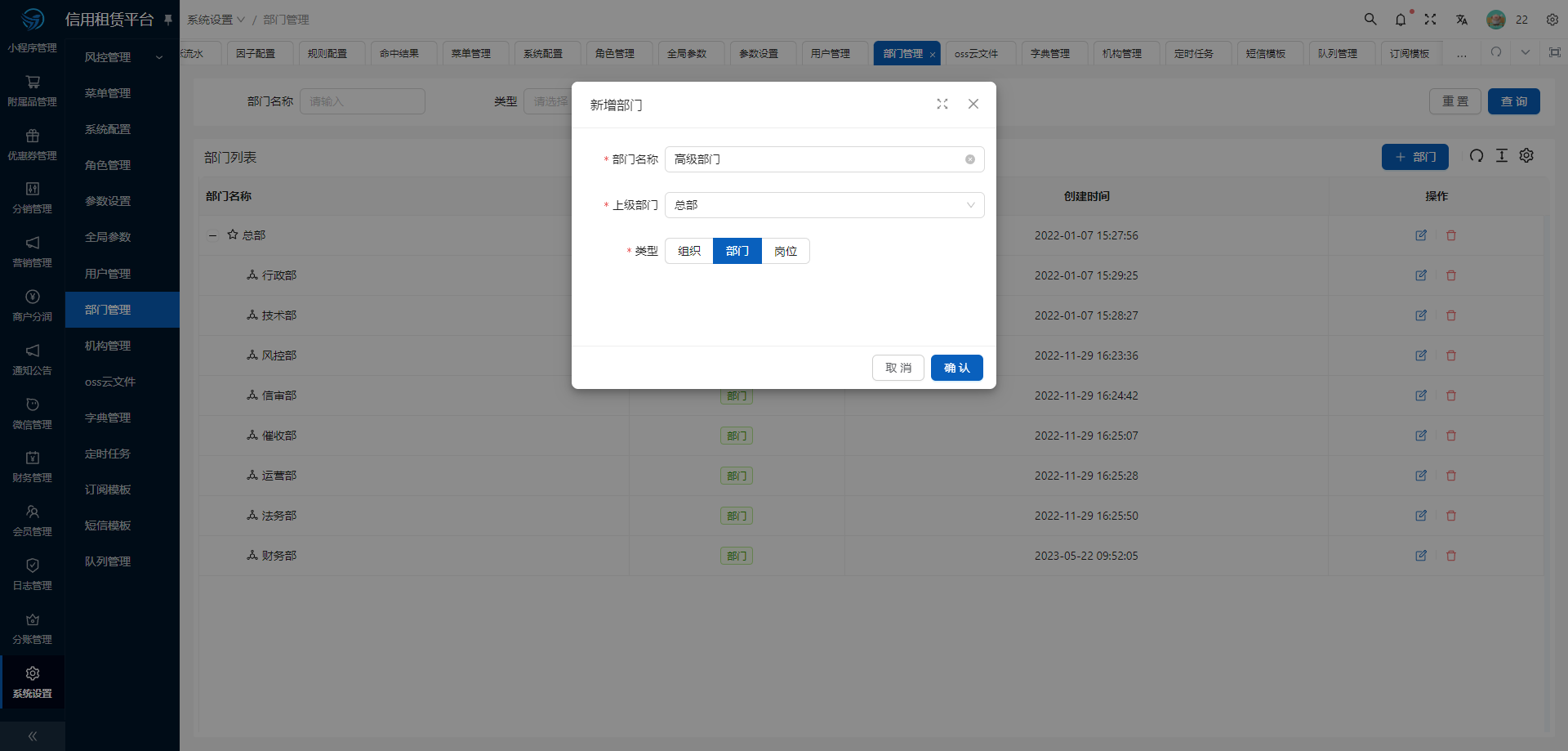Pin the sidebar menu
This screenshot has height=751, width=1568.
tap(168, 20)
